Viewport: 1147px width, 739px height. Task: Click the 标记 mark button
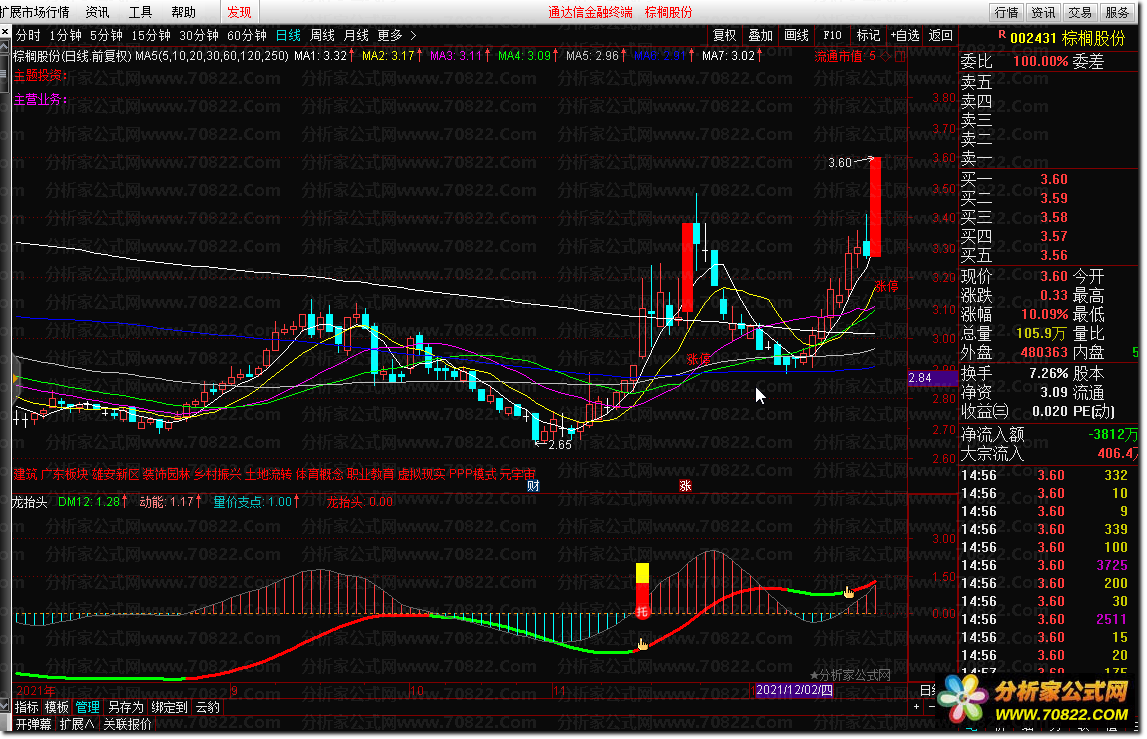coord(868,35)
